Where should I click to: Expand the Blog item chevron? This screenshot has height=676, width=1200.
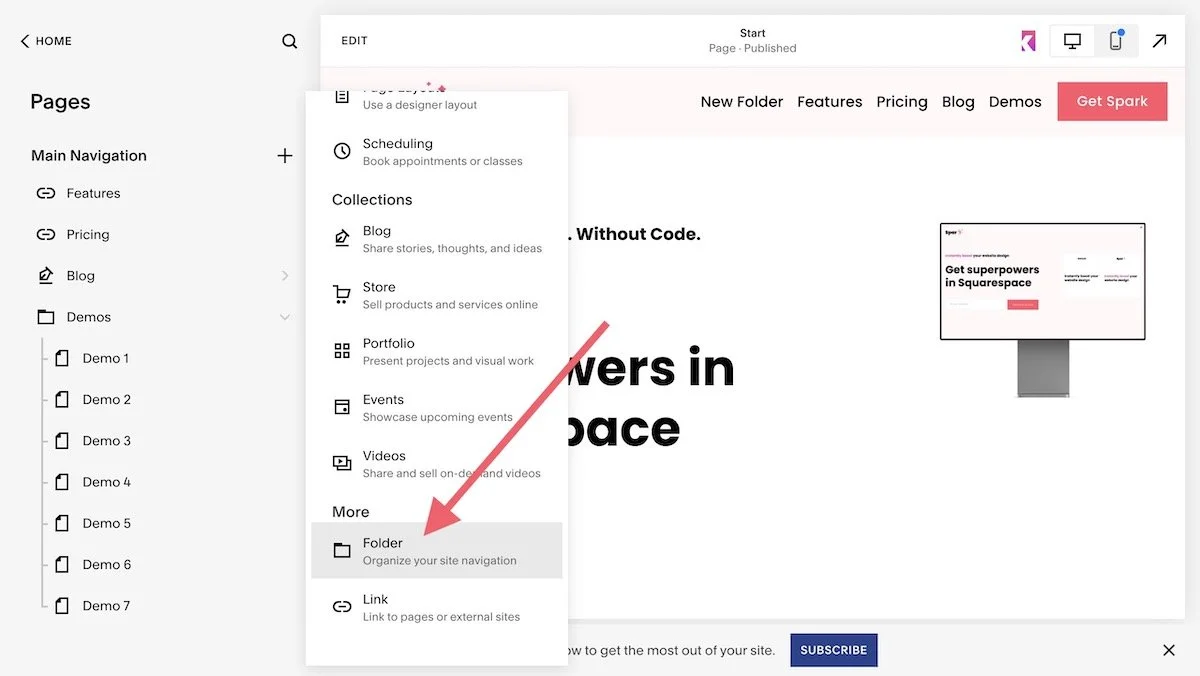(x=286, y=275)
